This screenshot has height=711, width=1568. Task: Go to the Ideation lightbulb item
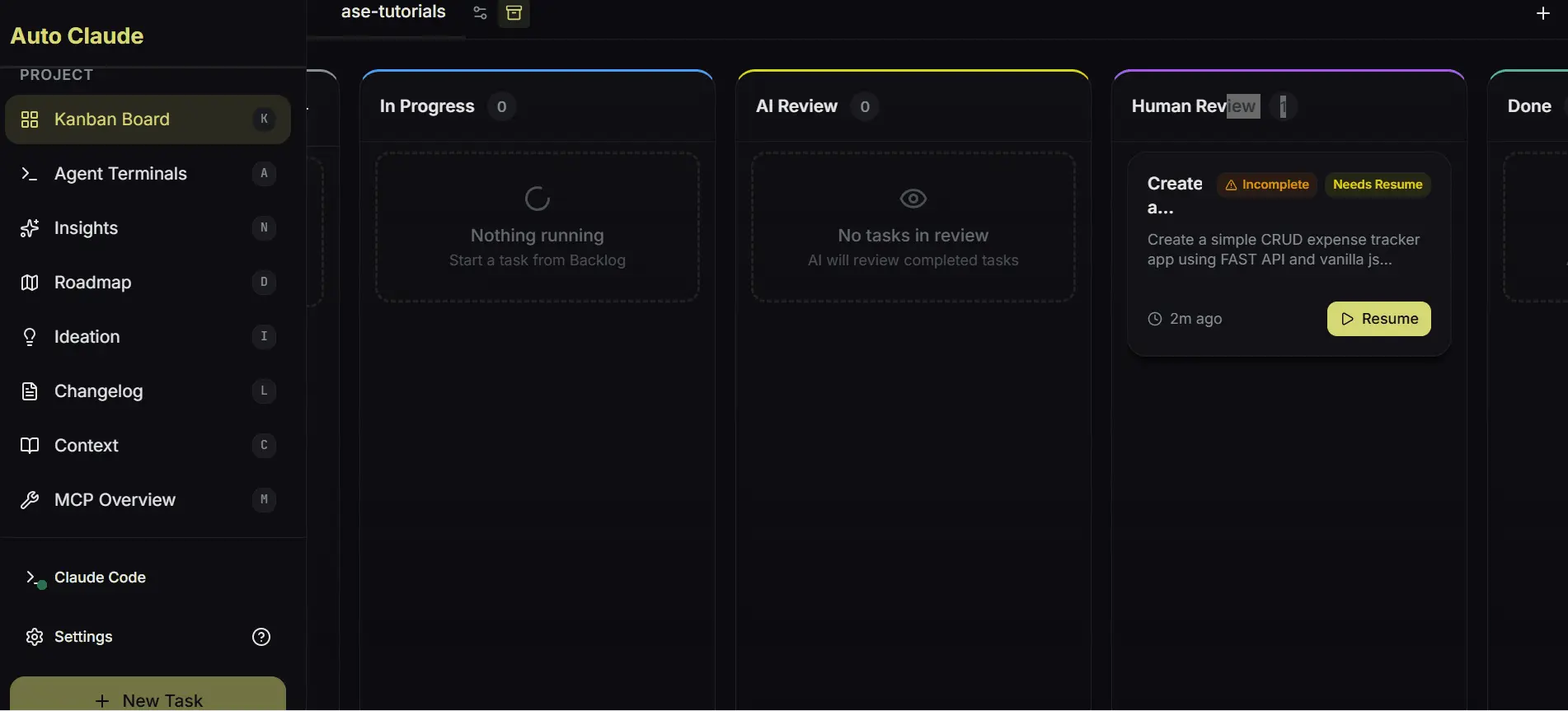pyautogui.click(x=87, y=337)
